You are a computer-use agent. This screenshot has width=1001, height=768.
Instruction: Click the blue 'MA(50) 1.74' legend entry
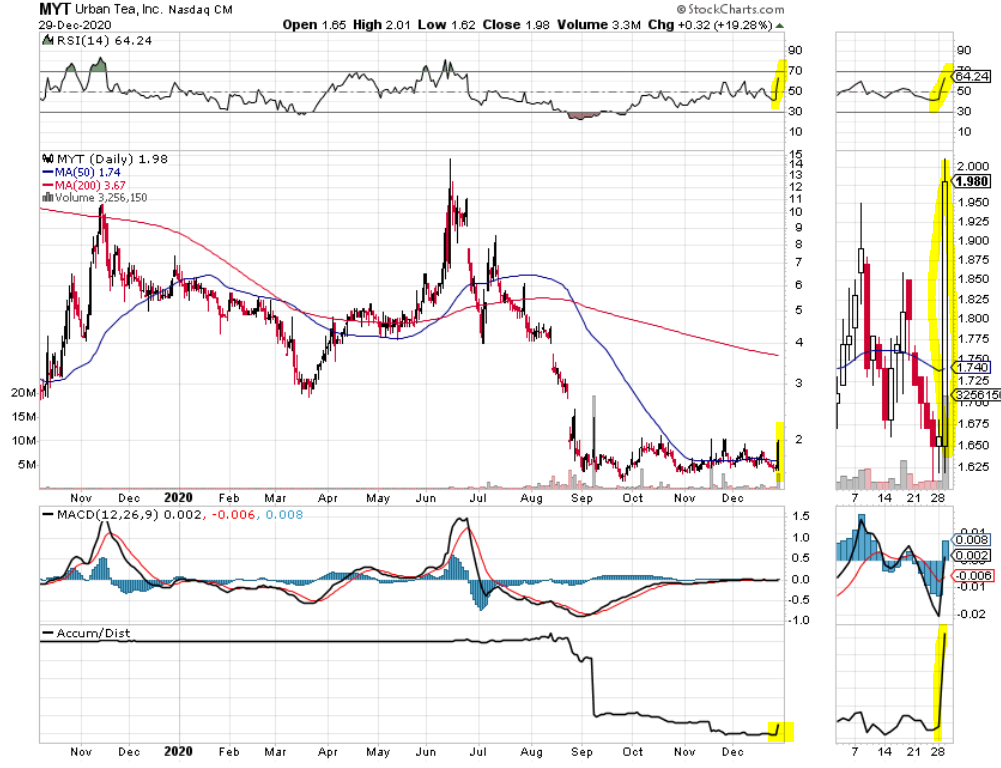pos(81,172)
